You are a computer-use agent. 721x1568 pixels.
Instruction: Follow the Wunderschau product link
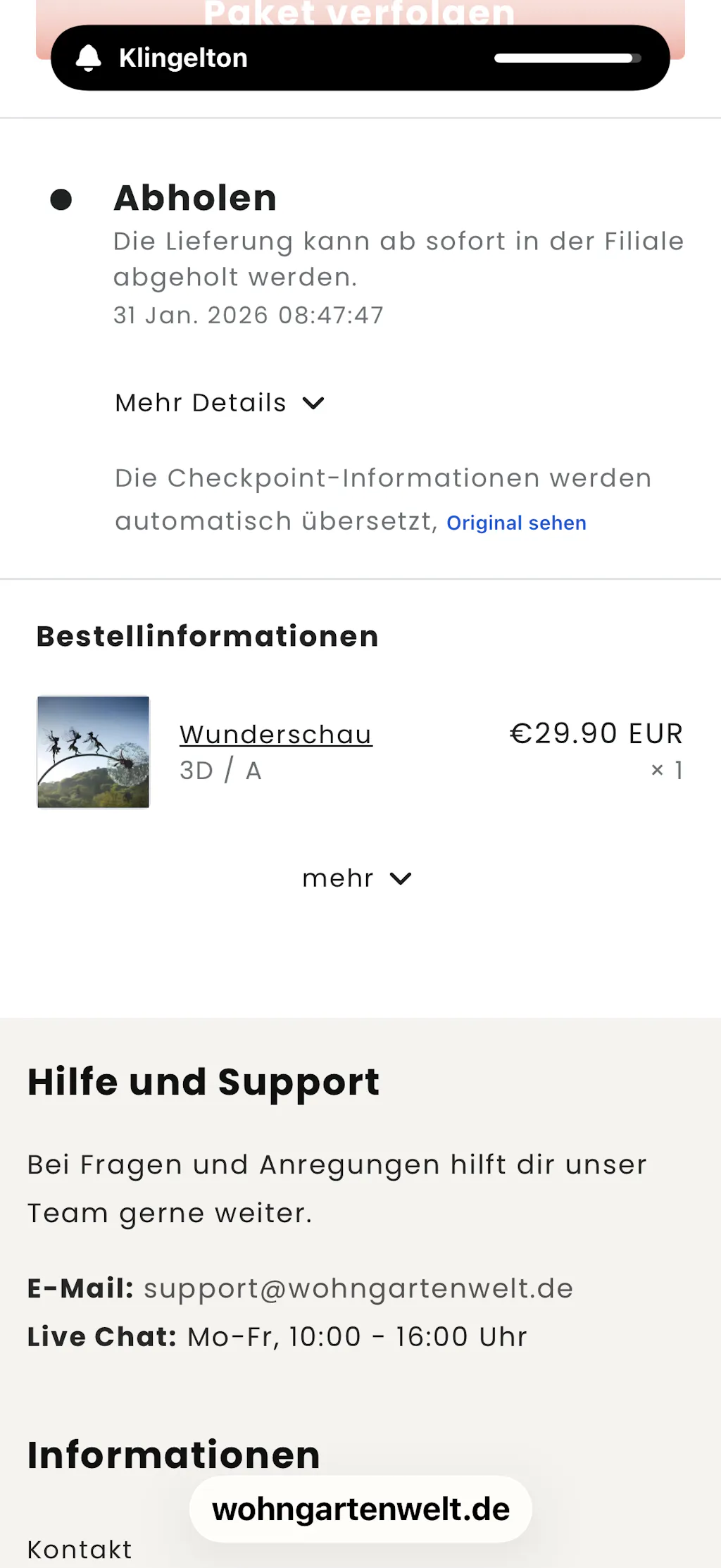point(275,734)
